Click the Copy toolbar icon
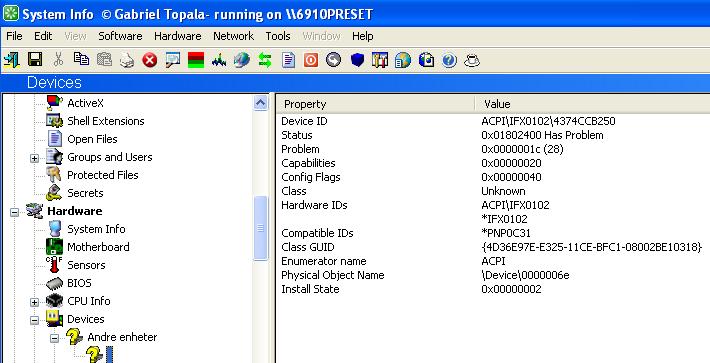Image resolution: width=710 pixels, height=363 pixels. pyautogui.click(x=82, y=59)
